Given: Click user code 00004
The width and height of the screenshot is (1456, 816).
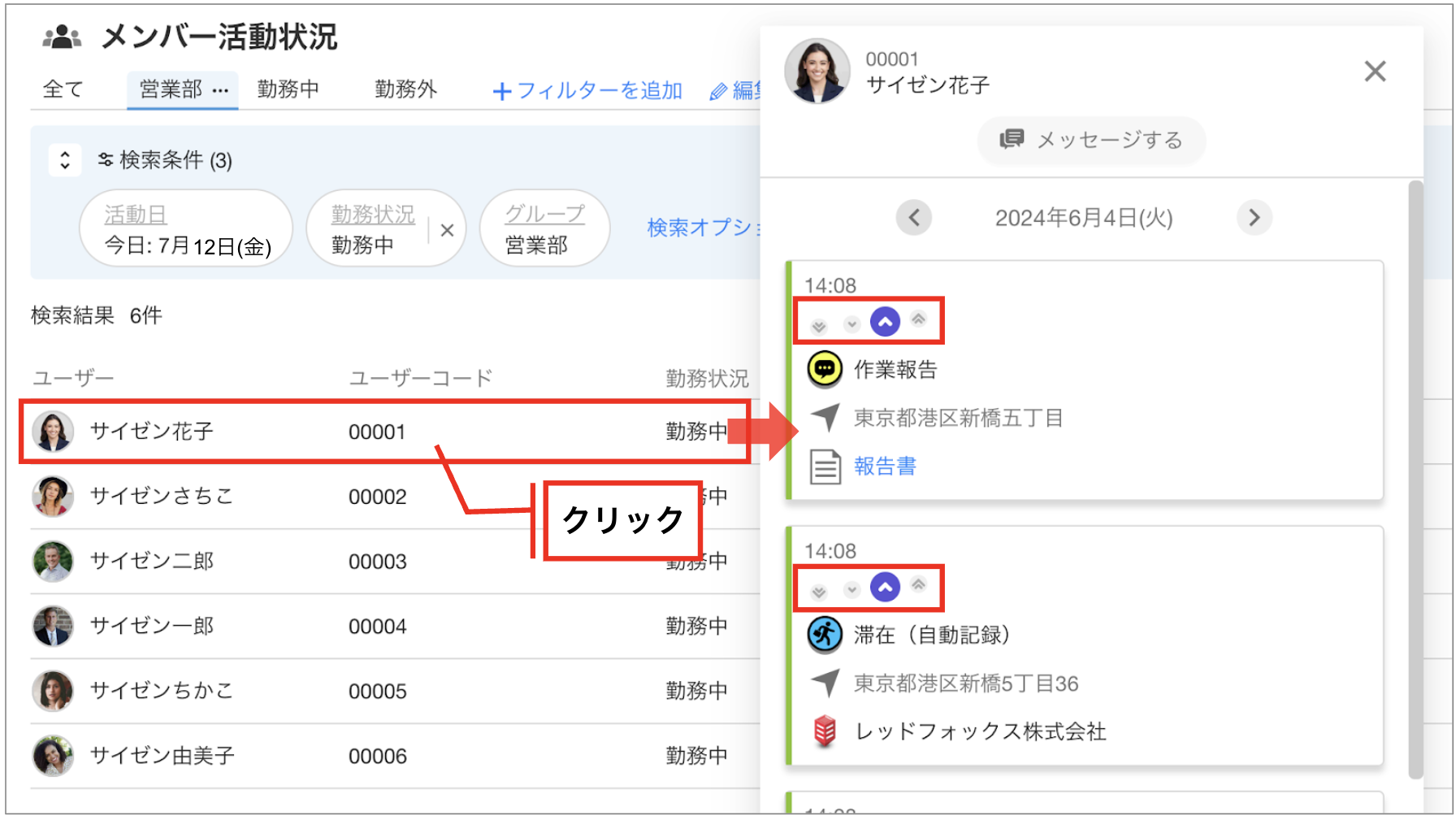Looking at the screenshot, I should click(378, 627).
